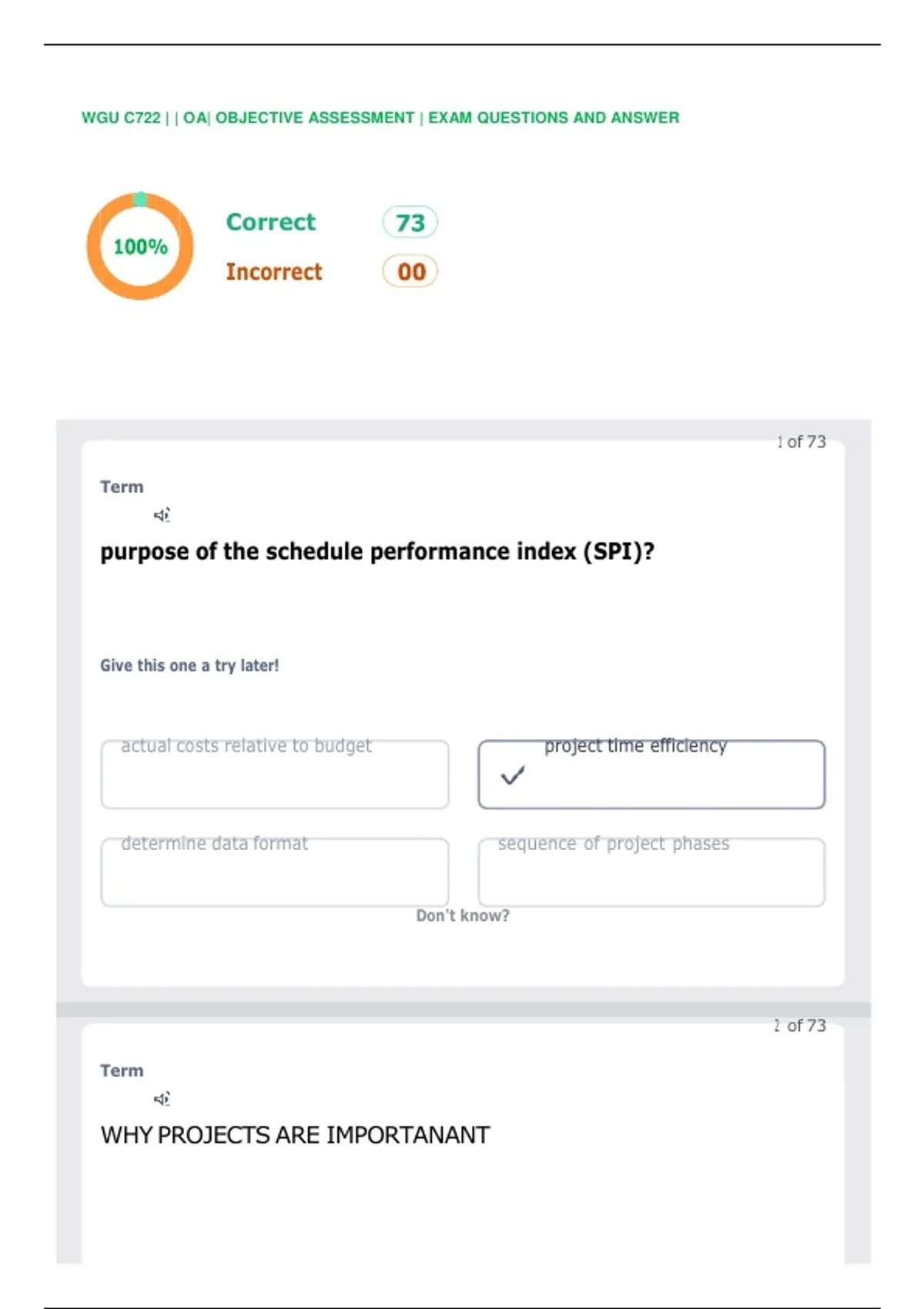Click 'WHY PROJECTS ARE IMPORTANANT' term text
Image resolution: width=924 pixels, height=1309 pixels.
click(x=295, y=1135)
